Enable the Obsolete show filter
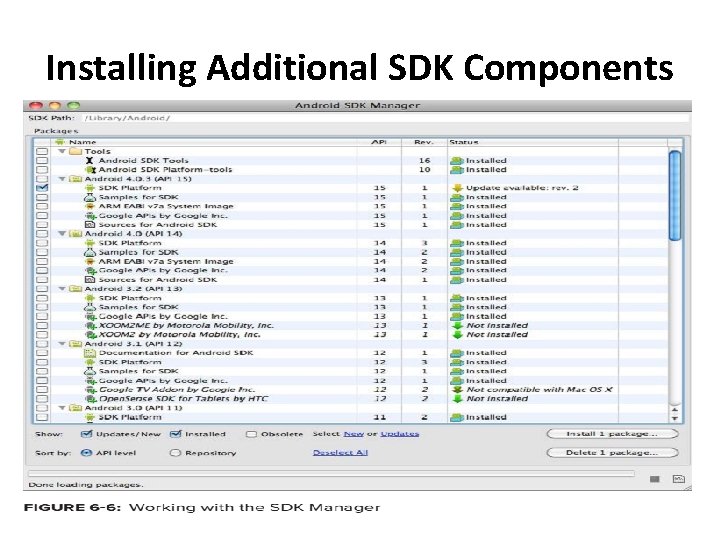Viewport: 720px width, 540px height. tap(251, 434)
